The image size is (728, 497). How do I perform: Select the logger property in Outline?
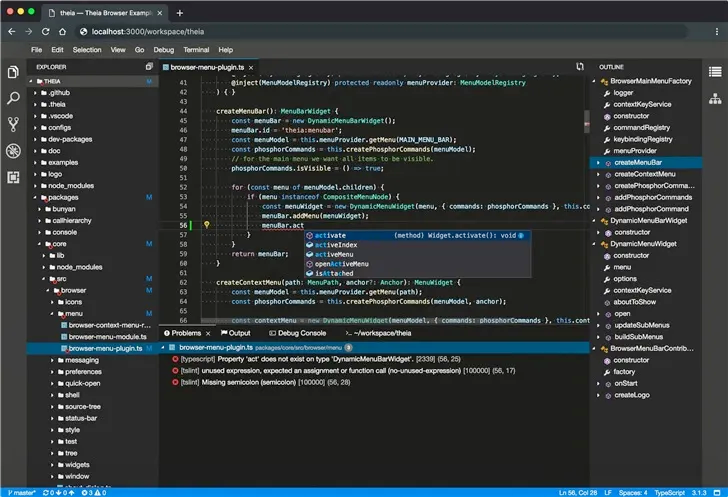(x=623, y=93)
